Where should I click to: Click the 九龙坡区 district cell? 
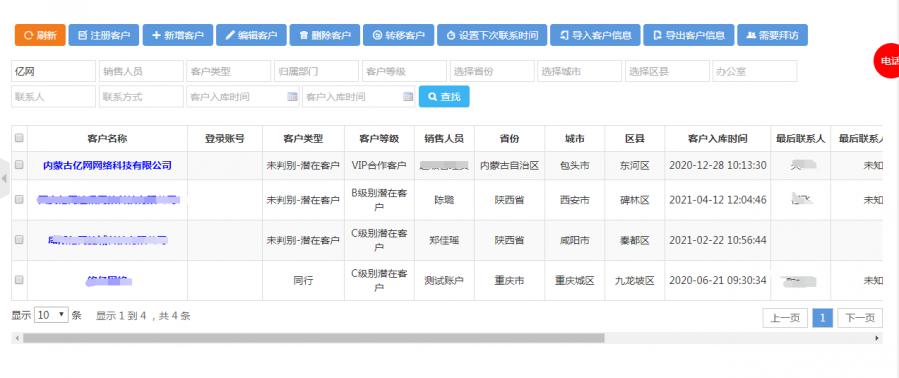pos(635,280)
